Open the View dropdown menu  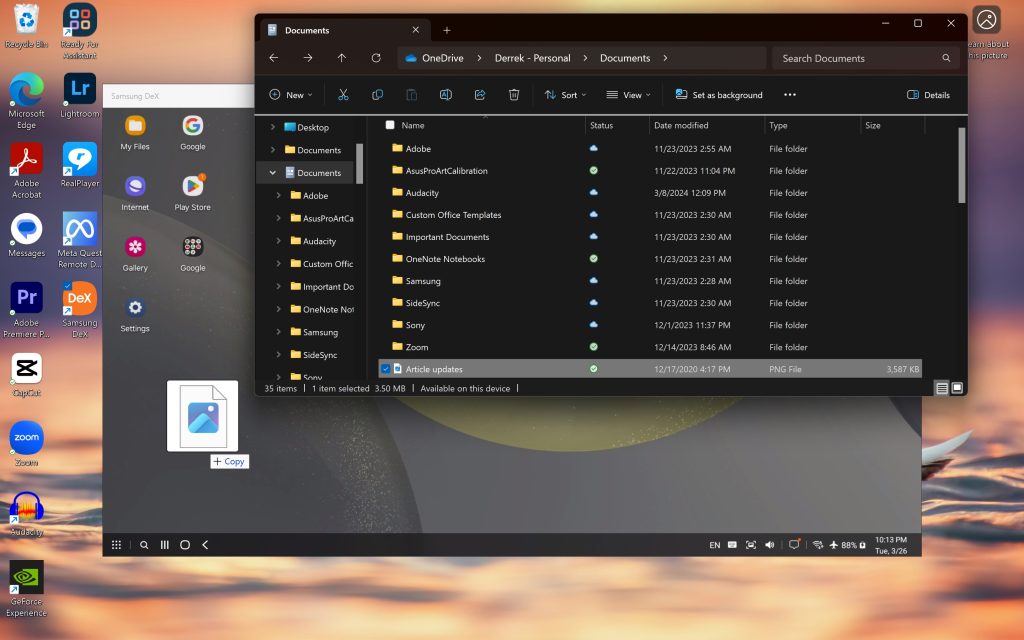[628, 95]
